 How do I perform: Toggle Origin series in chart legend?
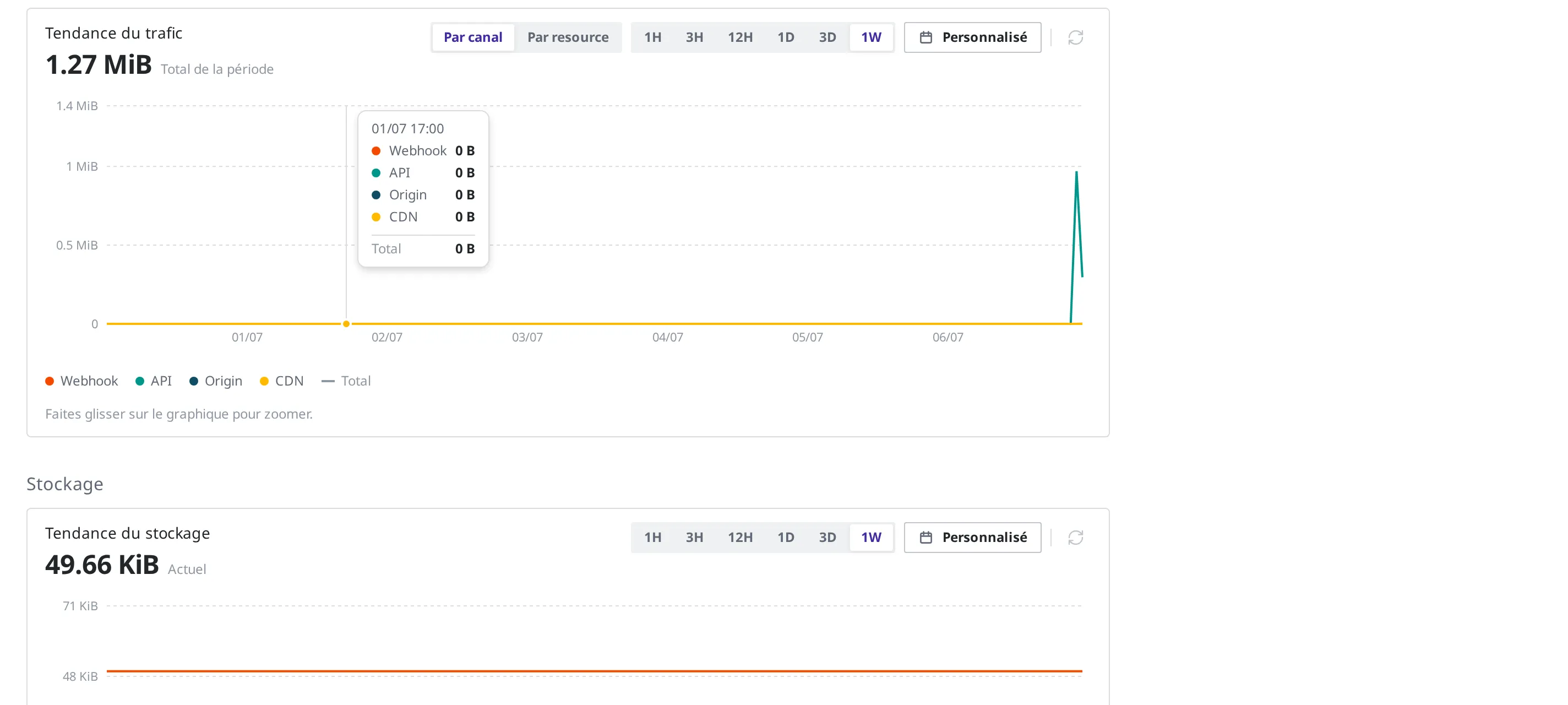pyautogui.click(x=215, y=381)
